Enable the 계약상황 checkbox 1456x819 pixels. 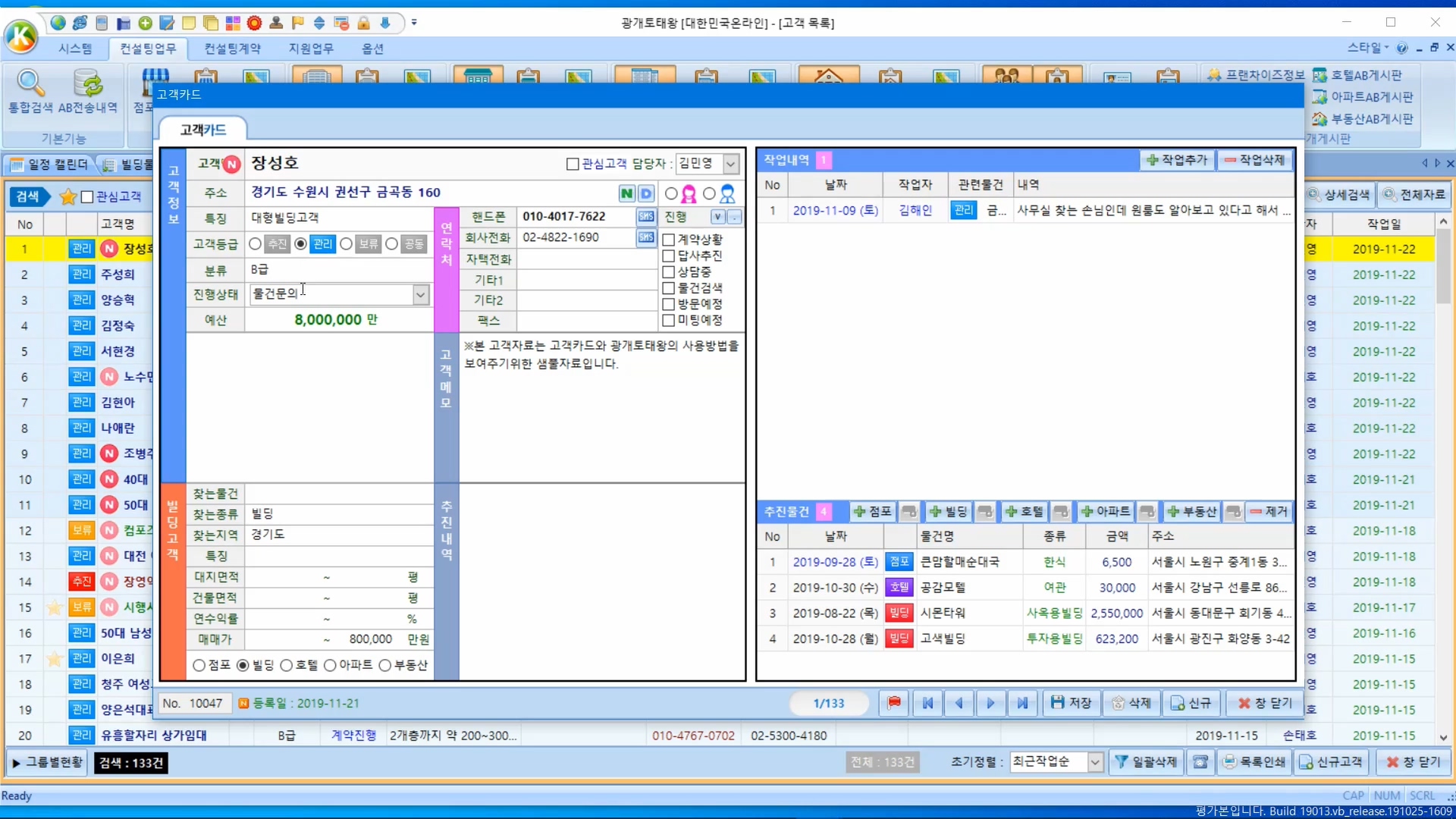[669, 240]
